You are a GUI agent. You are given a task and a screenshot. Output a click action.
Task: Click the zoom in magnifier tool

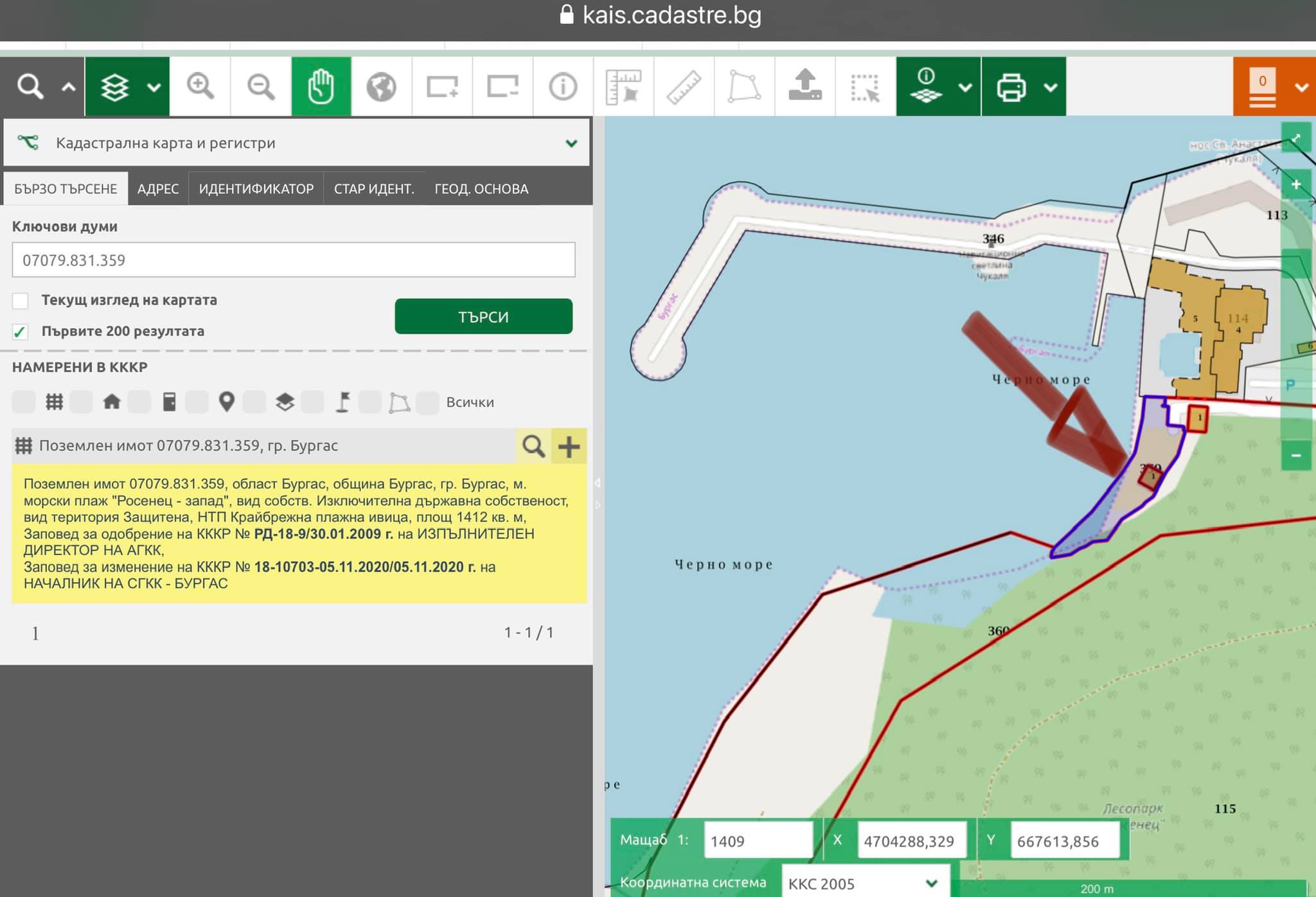pyautogui.click(x=200, y=87)
